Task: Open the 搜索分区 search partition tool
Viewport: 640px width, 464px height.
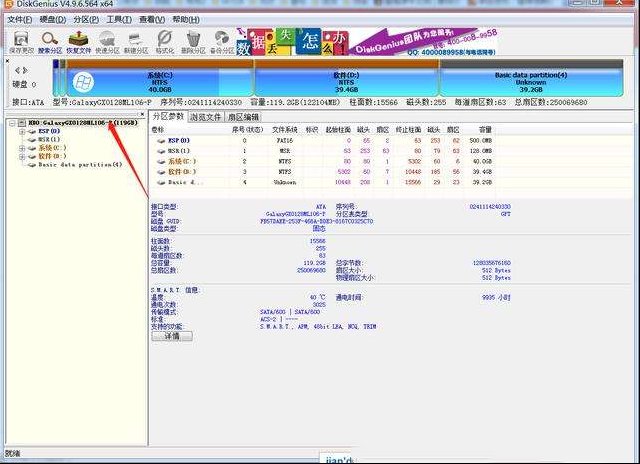Action: point(50,42)
